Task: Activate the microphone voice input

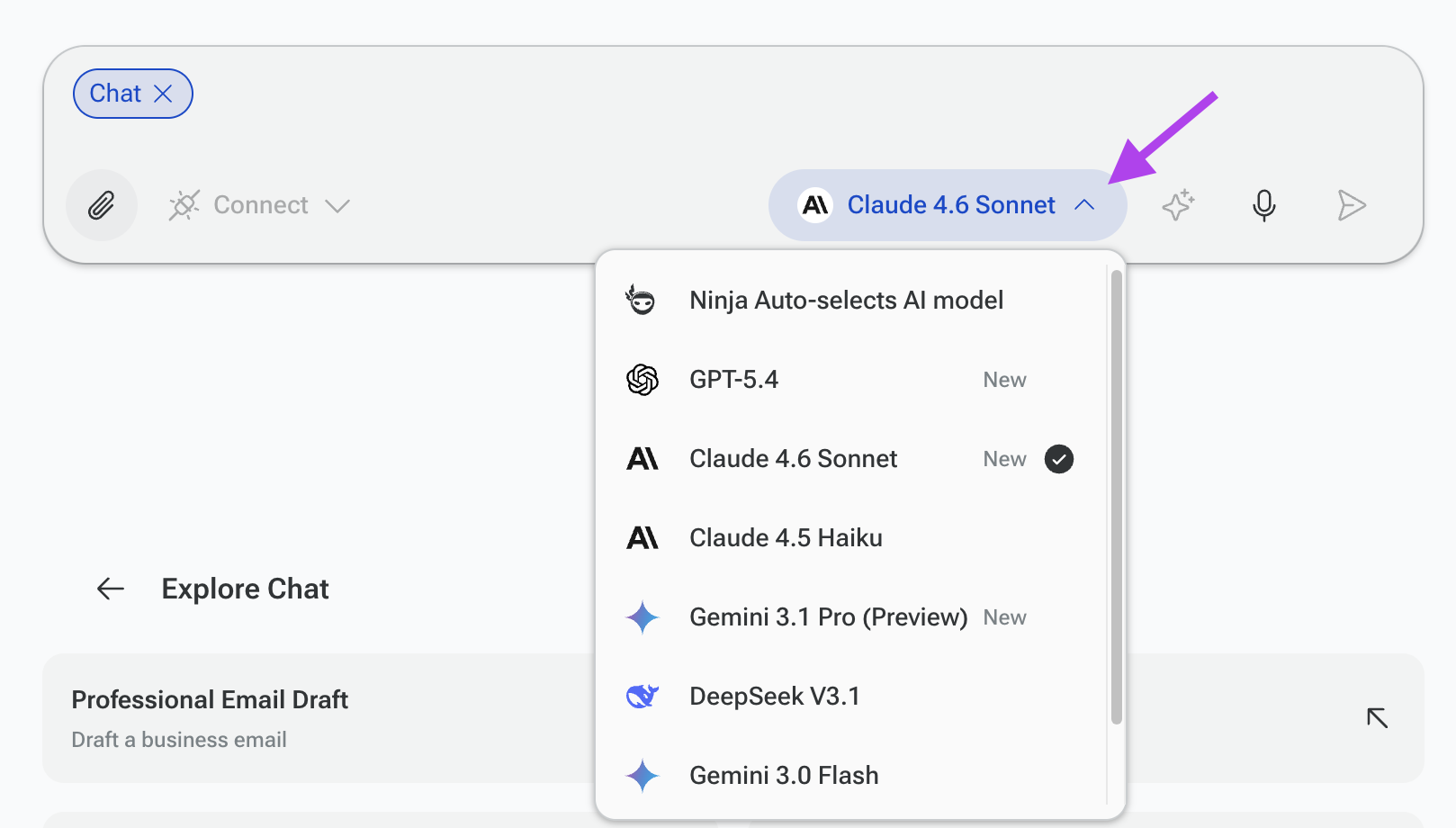Action: (x=1264, y=205)
